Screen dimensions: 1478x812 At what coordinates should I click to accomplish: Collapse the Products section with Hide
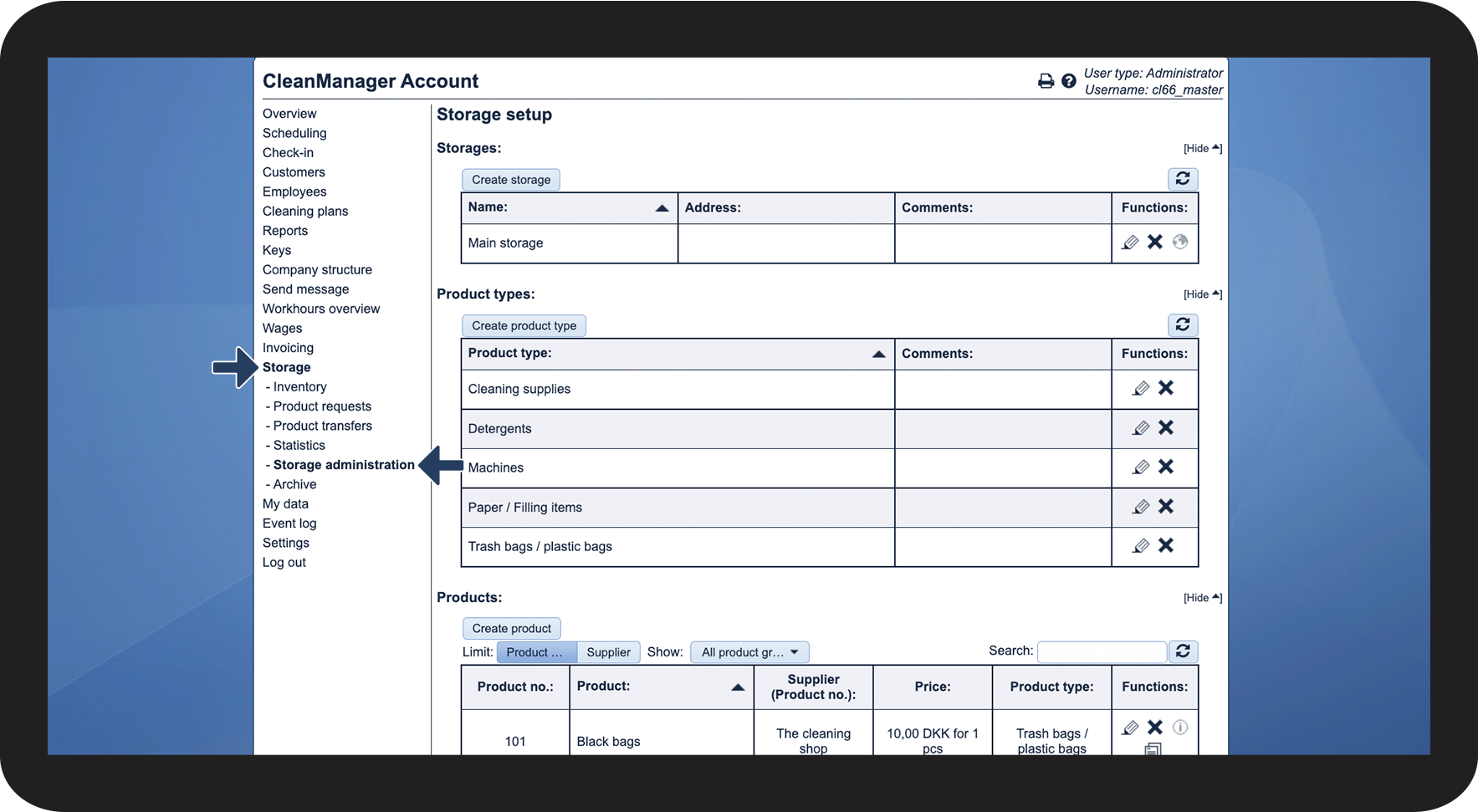[x=1200, y=597]
